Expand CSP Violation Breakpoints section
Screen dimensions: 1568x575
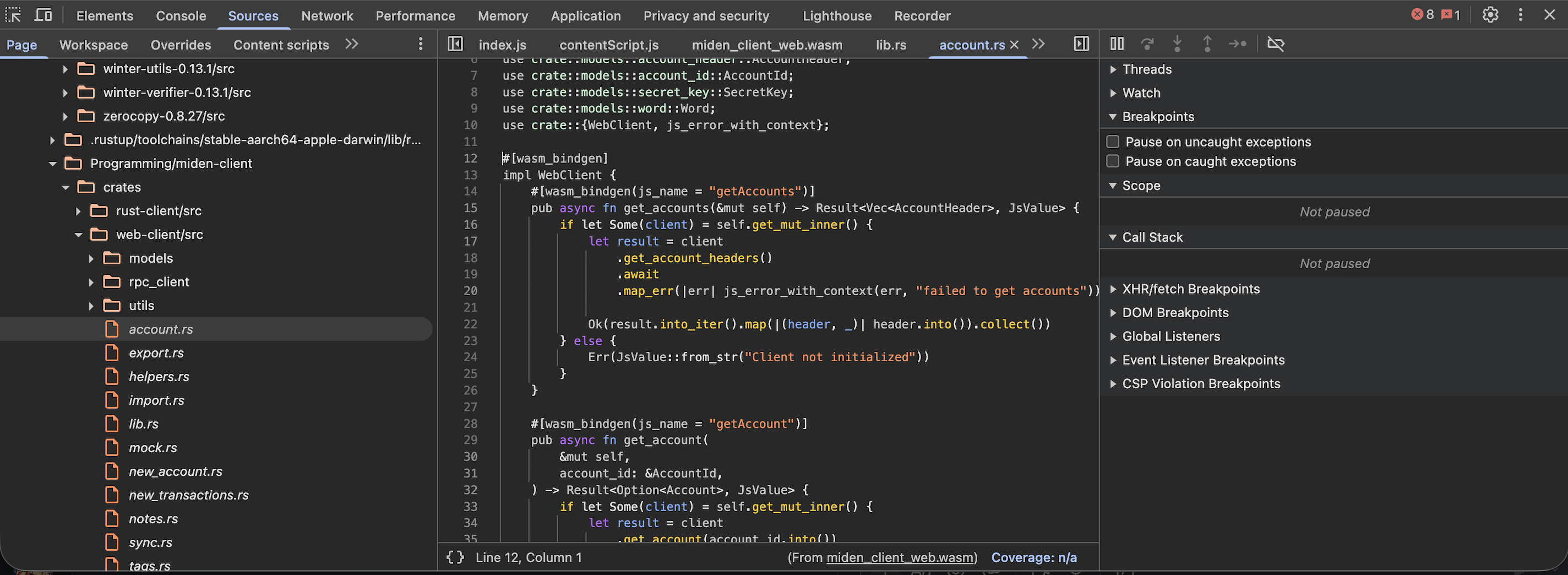1201,384
